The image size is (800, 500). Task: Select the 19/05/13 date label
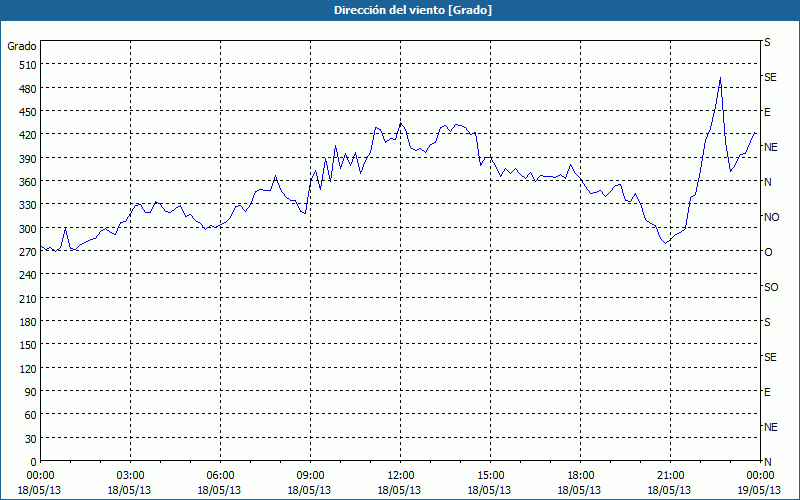coord(760,490)
